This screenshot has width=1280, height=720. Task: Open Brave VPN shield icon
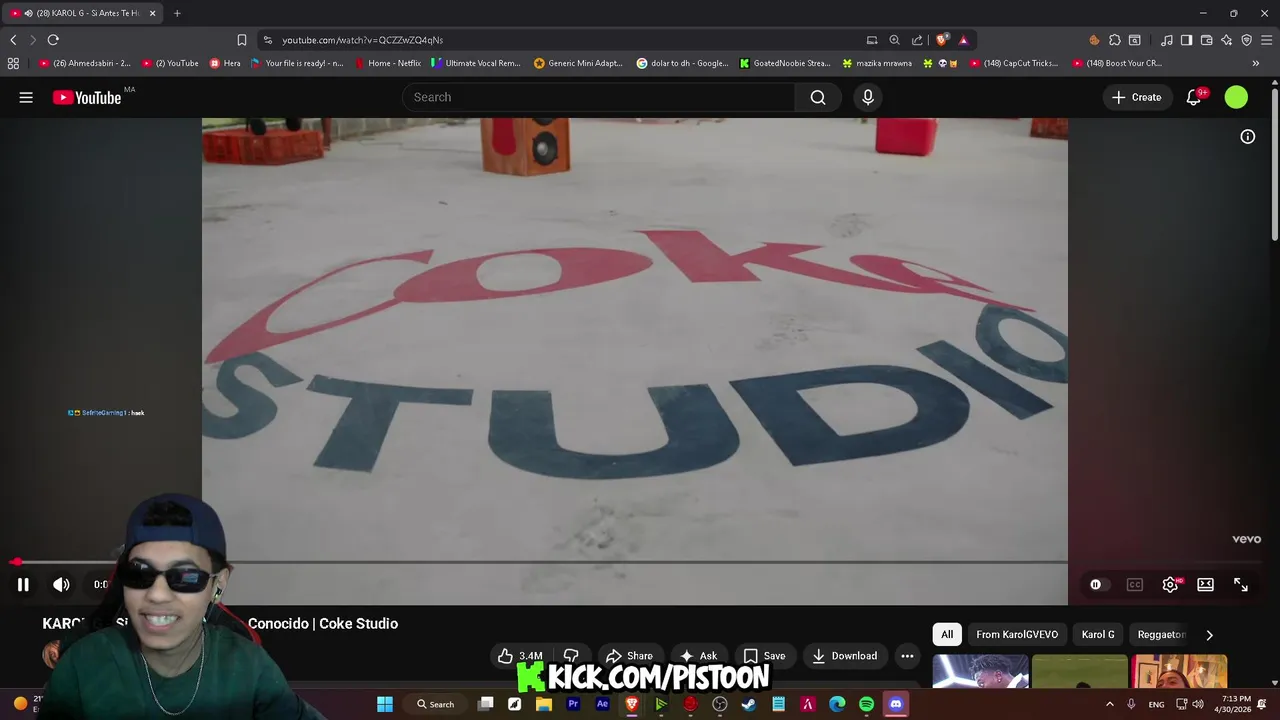(x=1247, y=40)
